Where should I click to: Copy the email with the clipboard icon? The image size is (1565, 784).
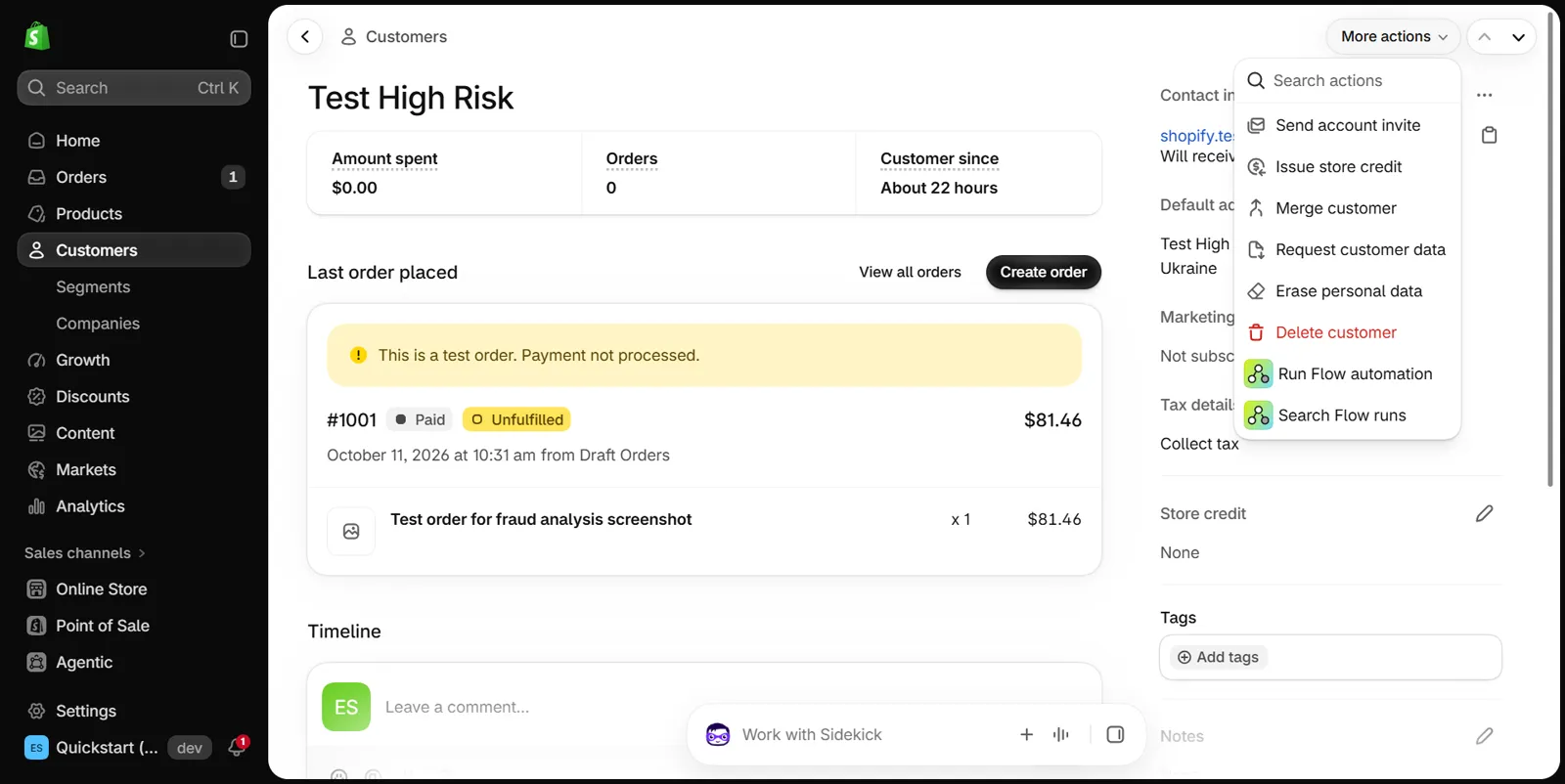(1489, 135)
